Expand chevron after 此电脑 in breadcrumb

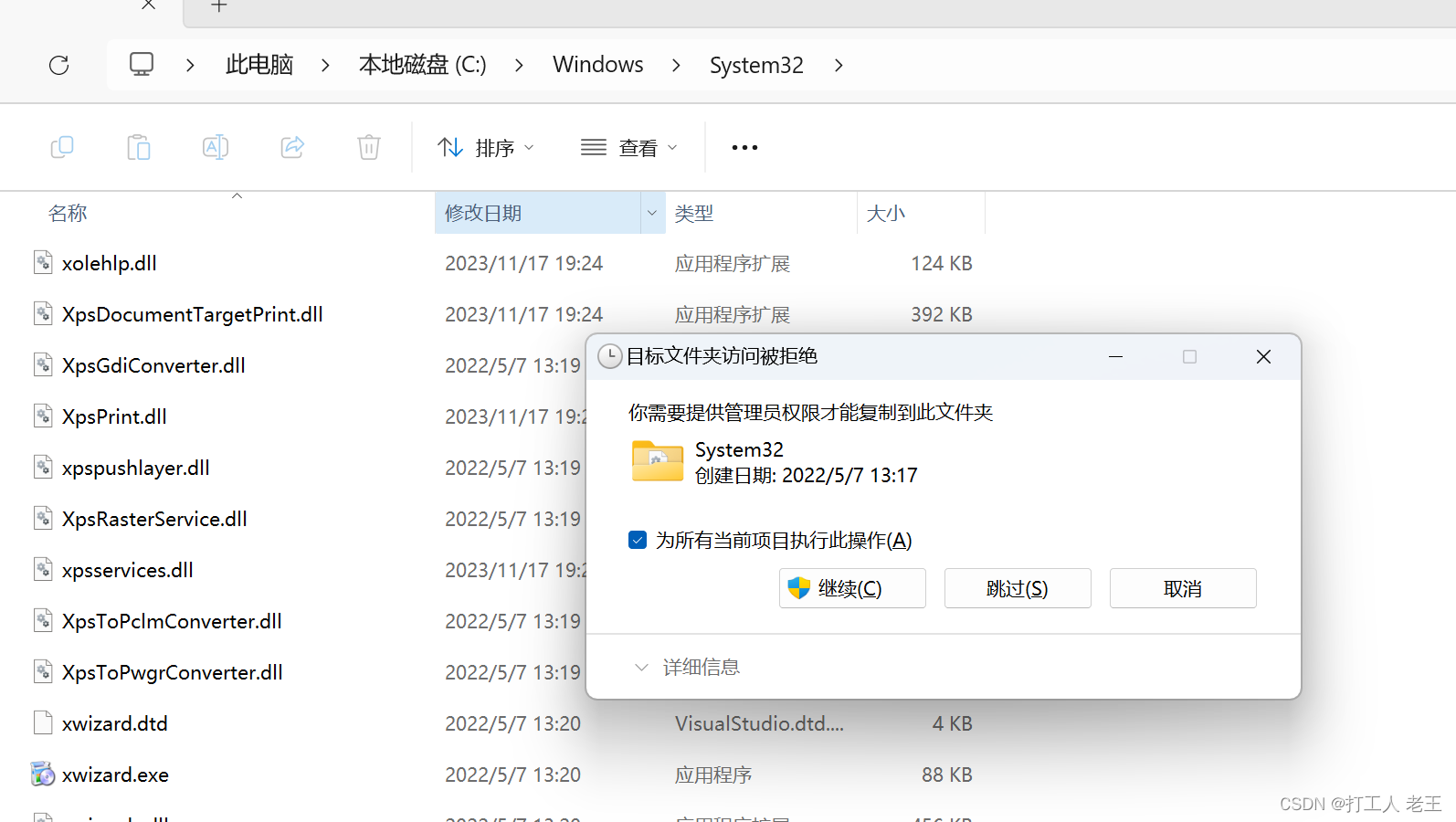click(x=325, y=65)
